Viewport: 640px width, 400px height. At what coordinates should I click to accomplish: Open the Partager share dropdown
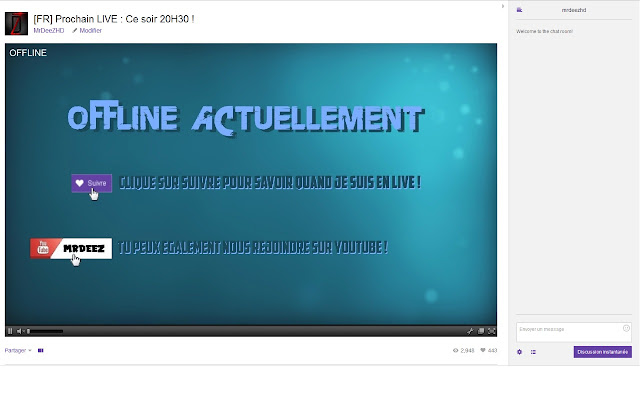point(18,350)
